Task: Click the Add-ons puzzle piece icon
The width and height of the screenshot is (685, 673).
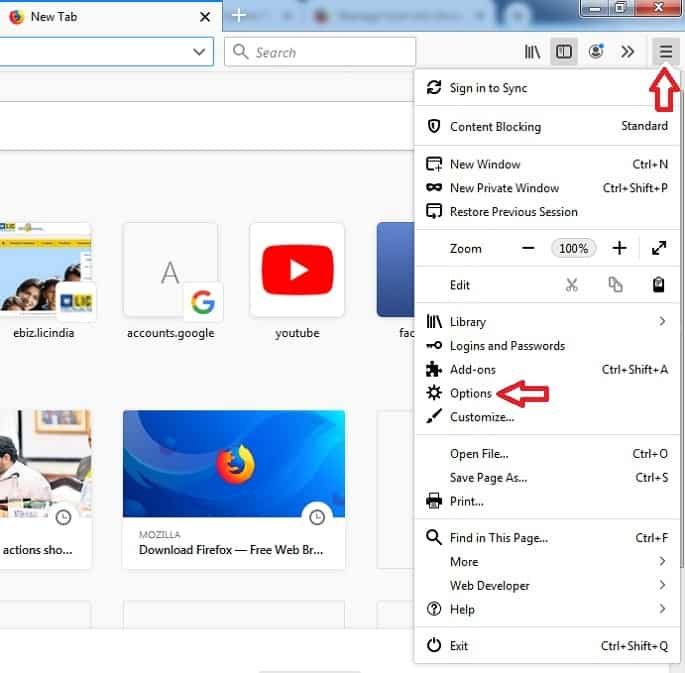Action: click(x=433, y=369)
